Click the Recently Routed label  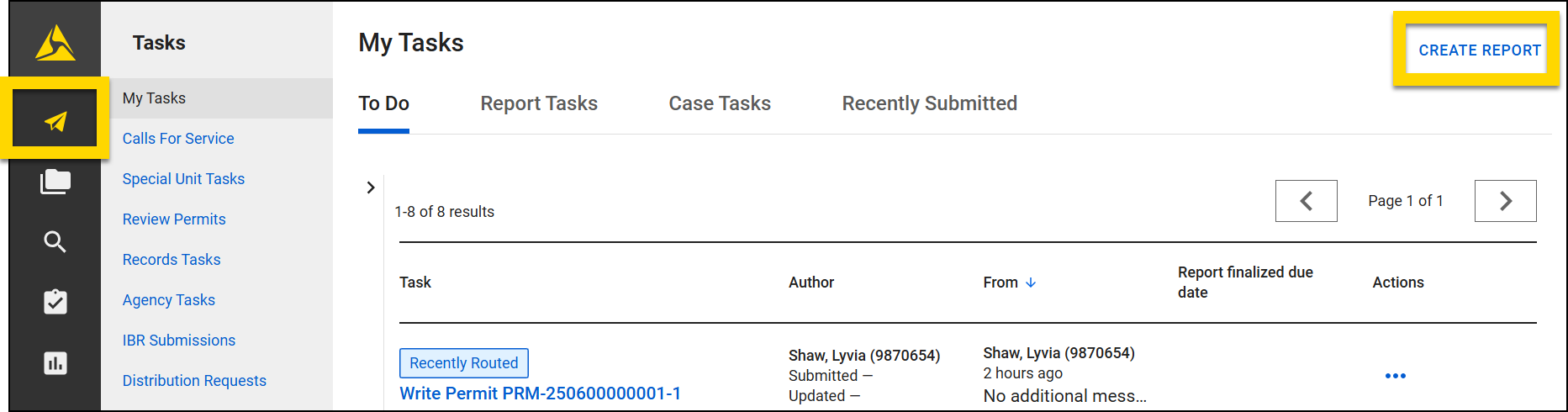tap(463, 363)
